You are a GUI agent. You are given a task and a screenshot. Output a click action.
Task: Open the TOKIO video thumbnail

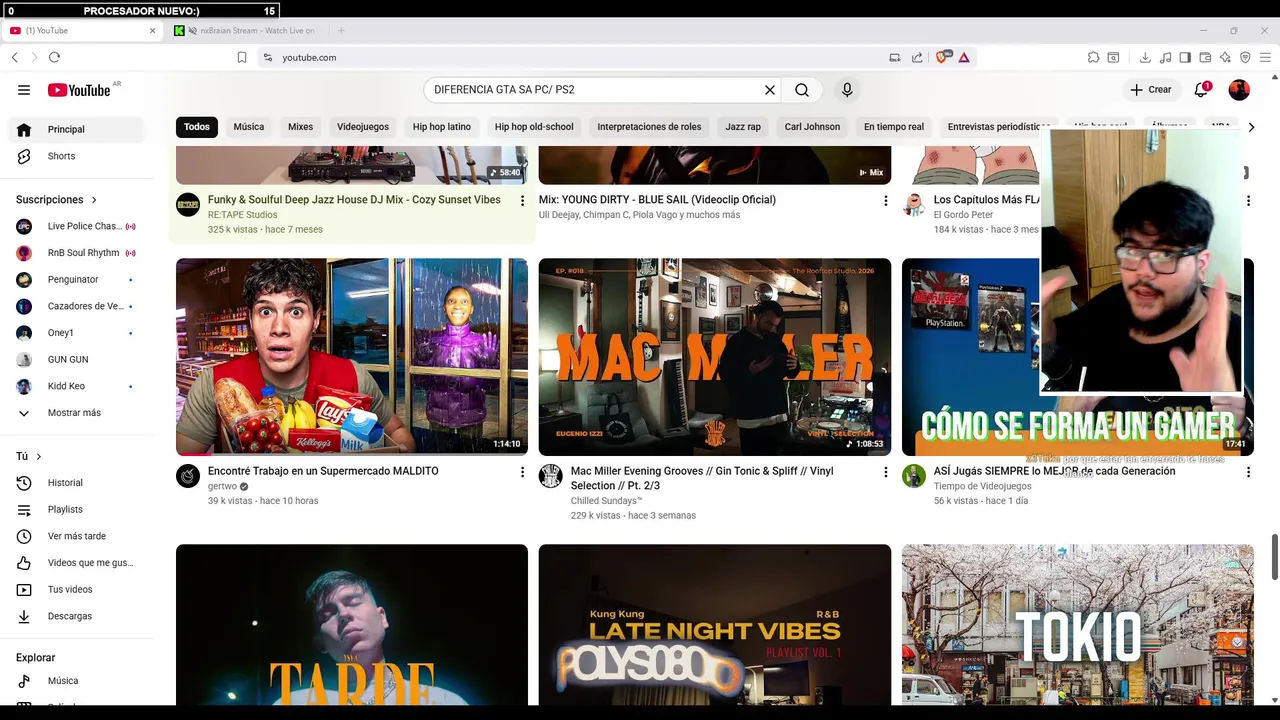pyautogui.click(x=1078, y=624)
